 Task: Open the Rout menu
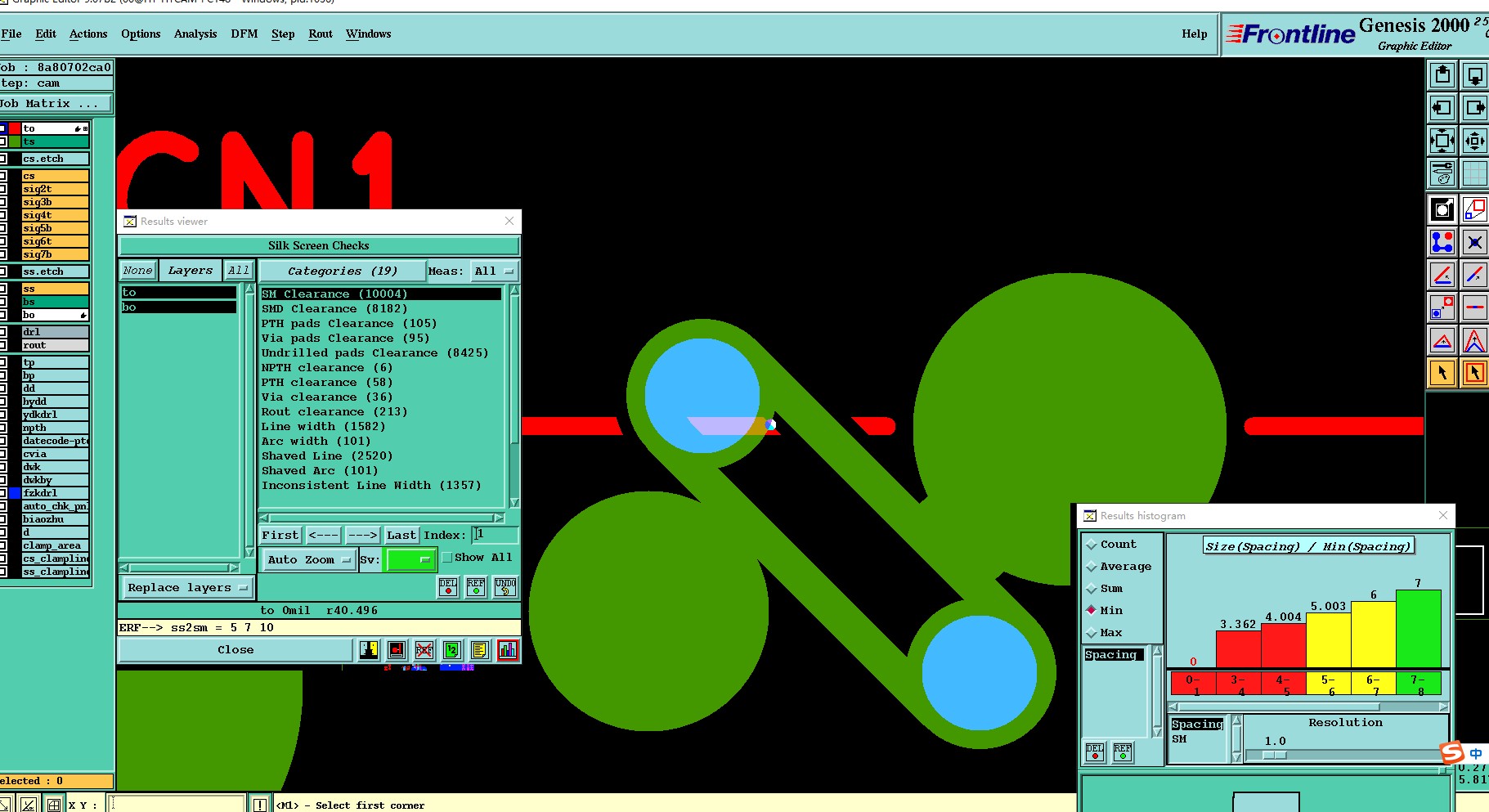[x=321, y=34]
